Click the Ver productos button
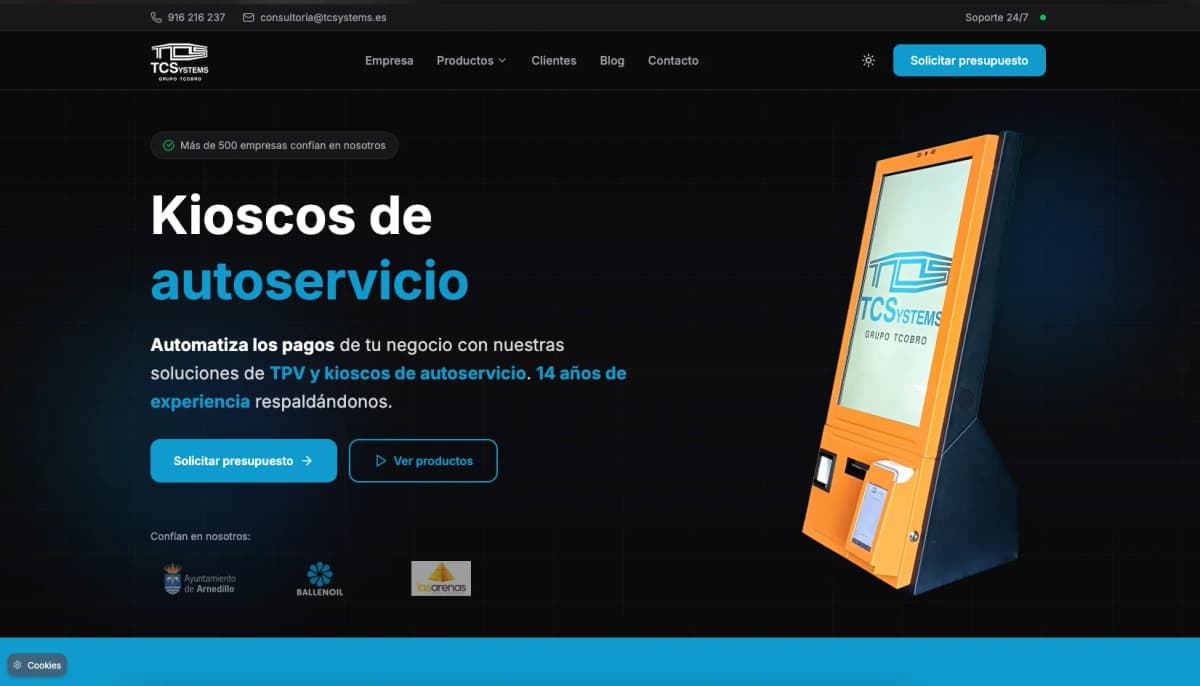Screen dimensions: 1200x686 [423, 461]
